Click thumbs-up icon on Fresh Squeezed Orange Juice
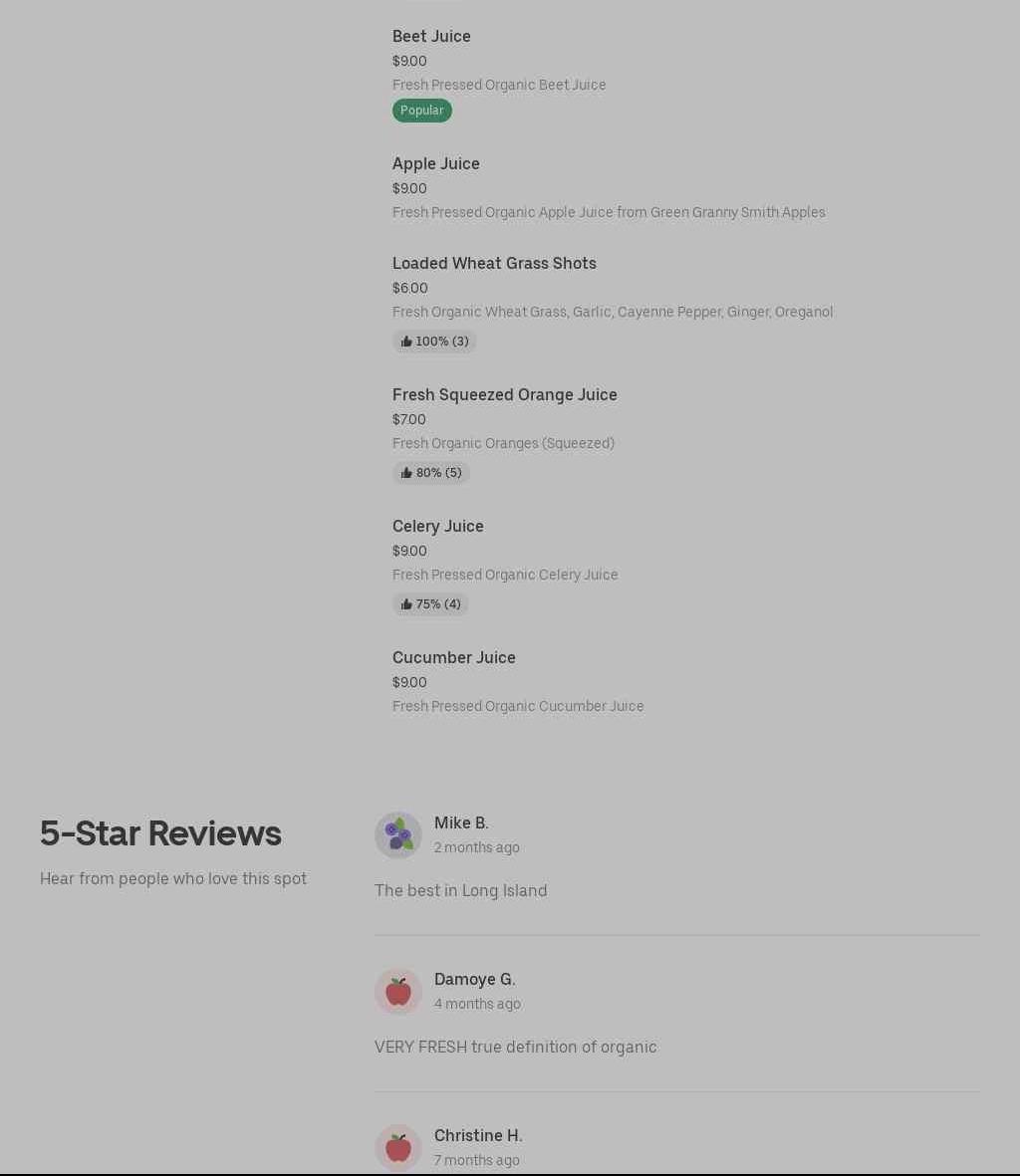Image resolution: width=1020 pixels, height=1176 pixels. [406, 473]
